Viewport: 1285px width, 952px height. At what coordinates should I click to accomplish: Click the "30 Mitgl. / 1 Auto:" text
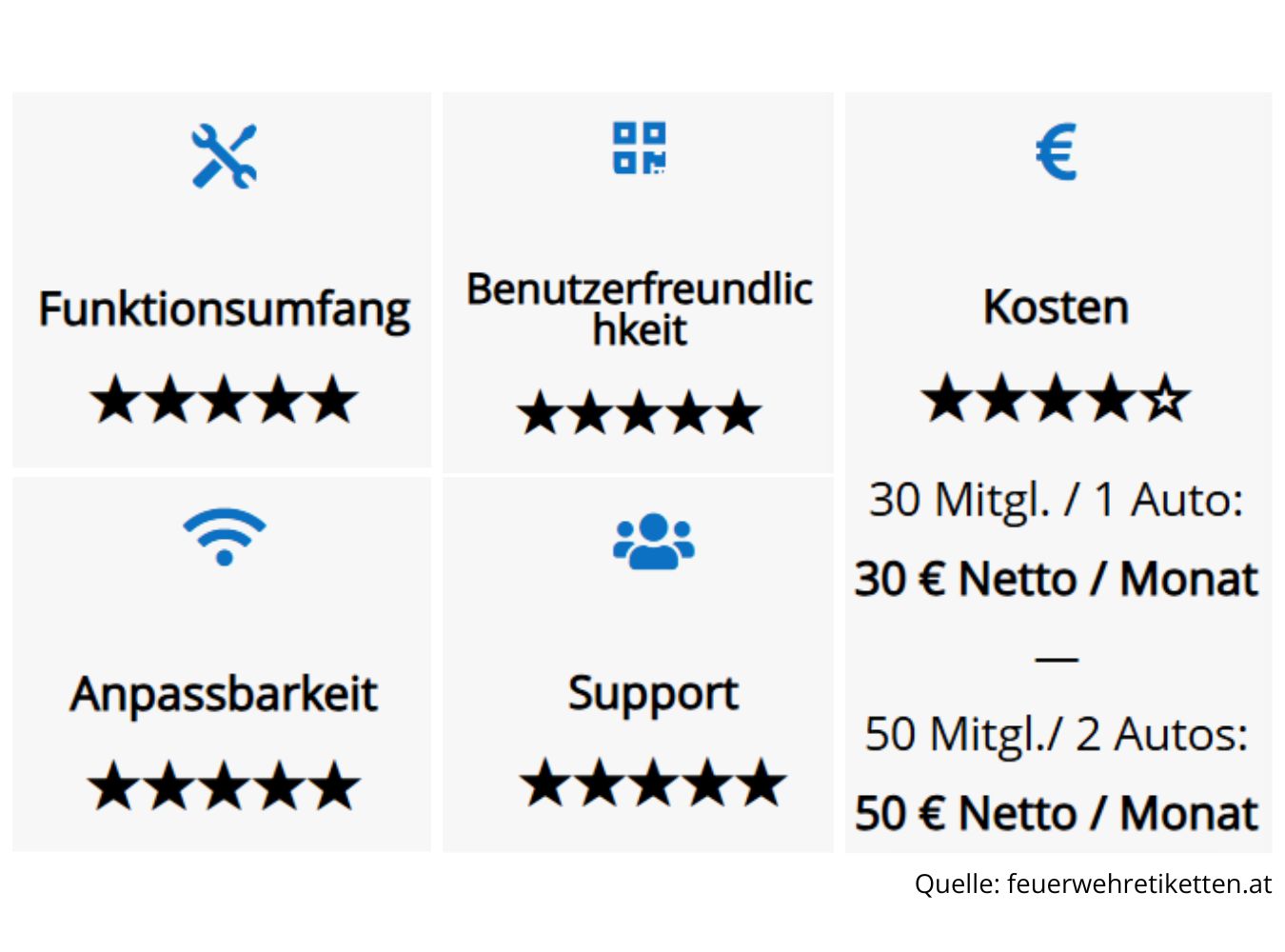click(x=1056, y=500)
